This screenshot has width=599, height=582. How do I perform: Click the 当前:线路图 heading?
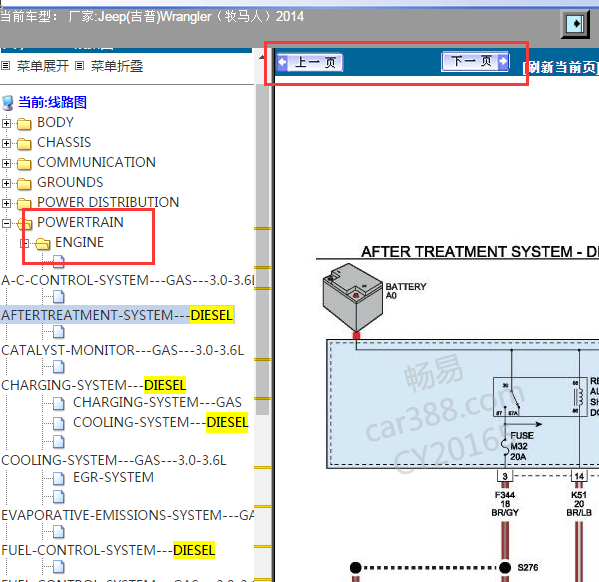pyautogui.click(x=52, y=102)
